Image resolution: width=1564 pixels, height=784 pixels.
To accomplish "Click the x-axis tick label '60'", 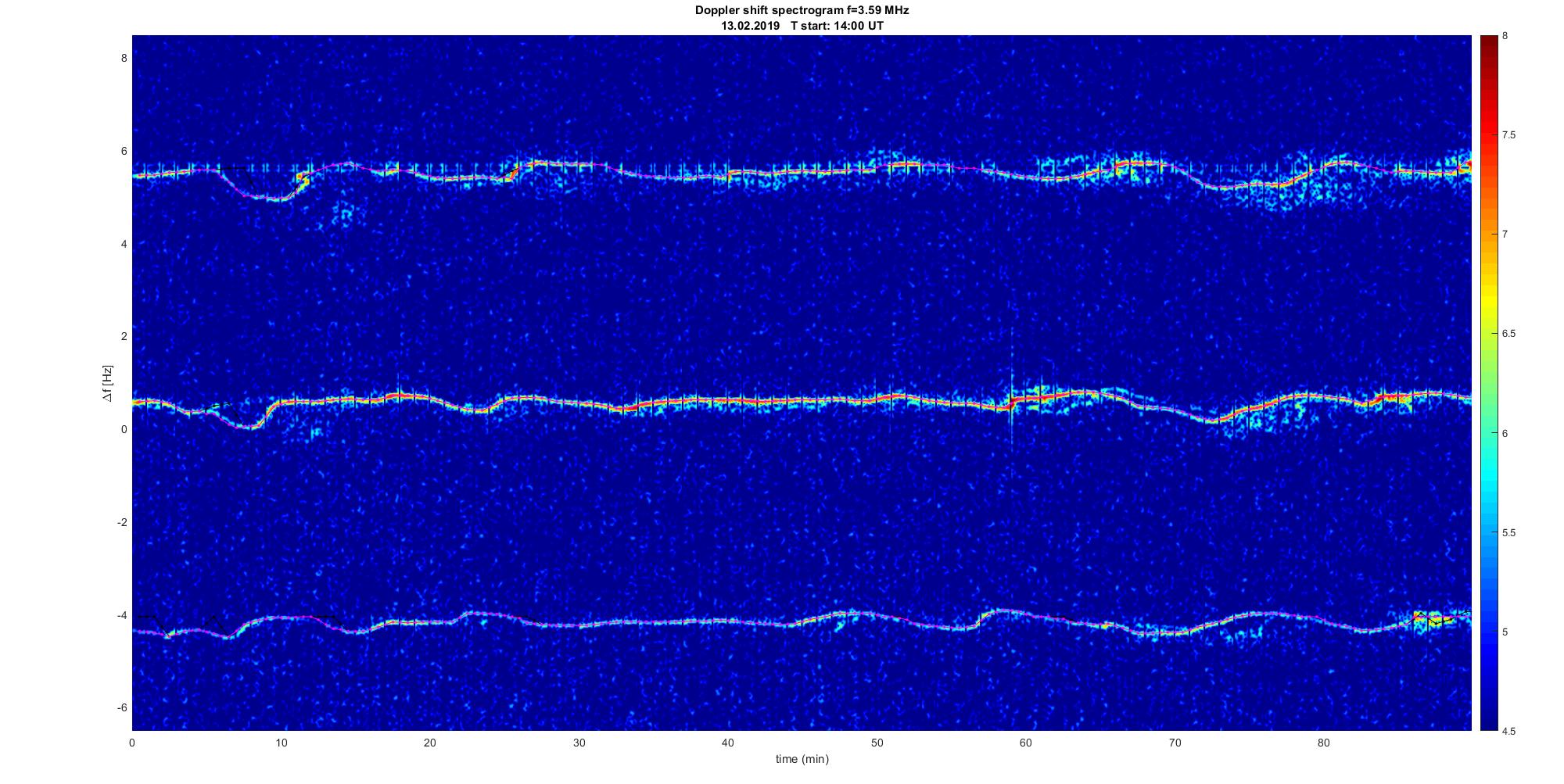I will pos(1026,743).
